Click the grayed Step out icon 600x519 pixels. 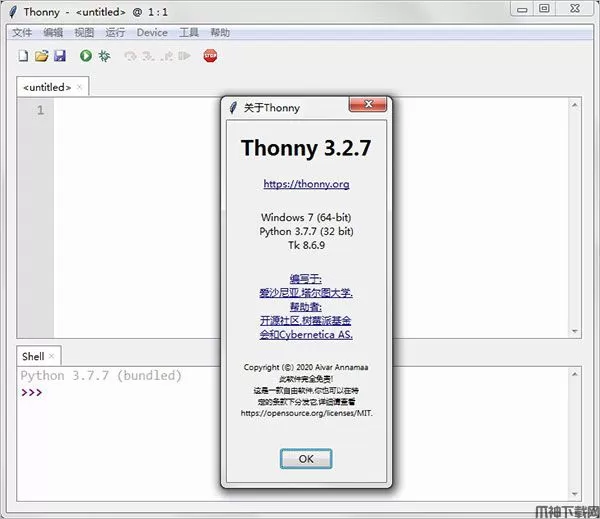pyautogui.click(x=167, y=56)
